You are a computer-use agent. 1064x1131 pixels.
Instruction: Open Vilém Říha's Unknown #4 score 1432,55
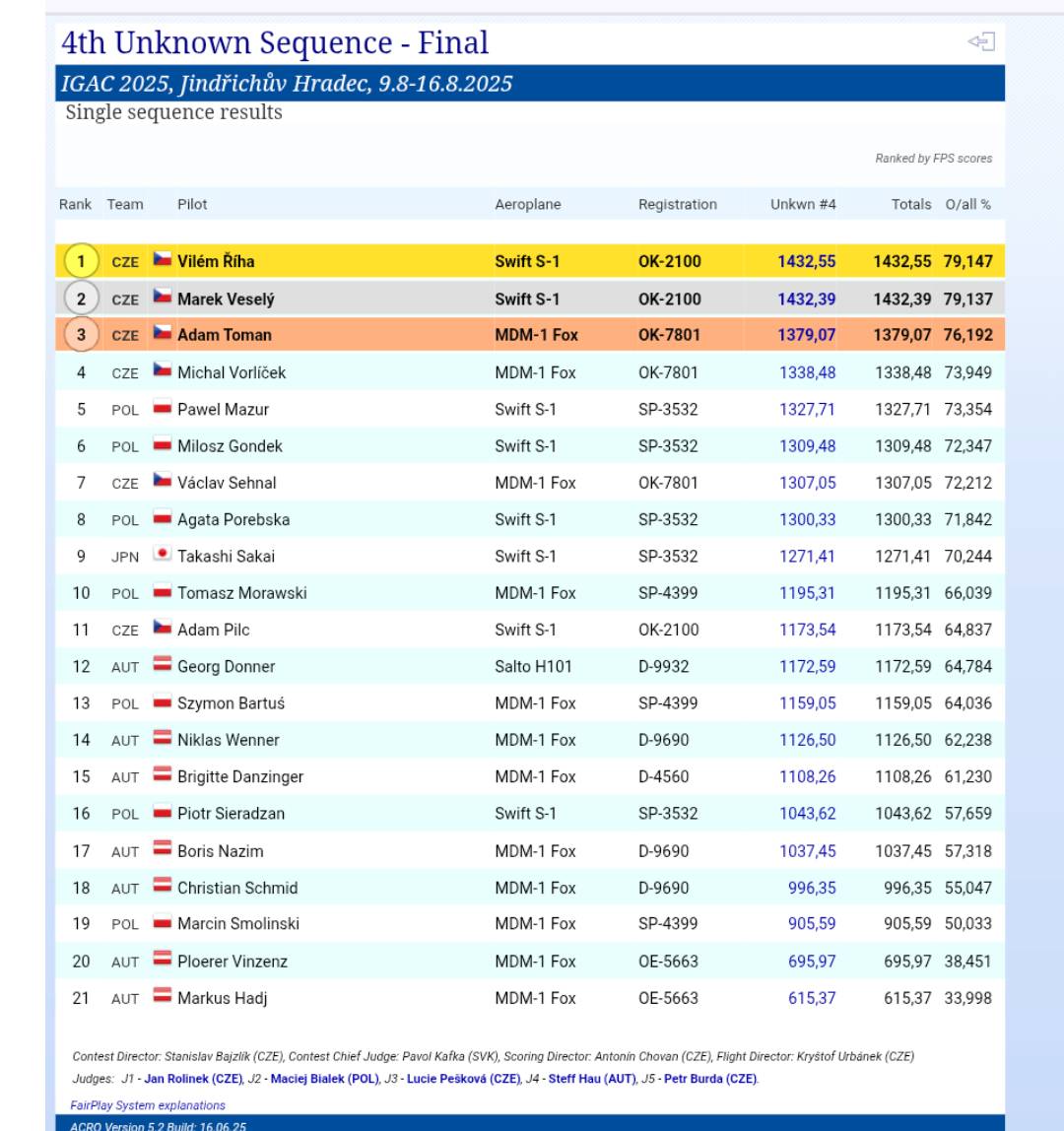pyautogui.click(x=806, y=261)
